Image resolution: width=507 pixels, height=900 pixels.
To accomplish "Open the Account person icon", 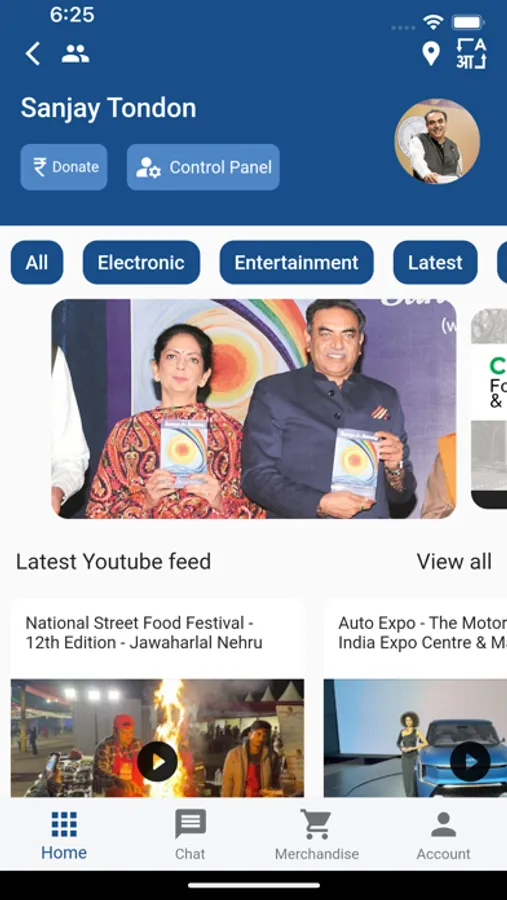I will [x=443, y=824].
